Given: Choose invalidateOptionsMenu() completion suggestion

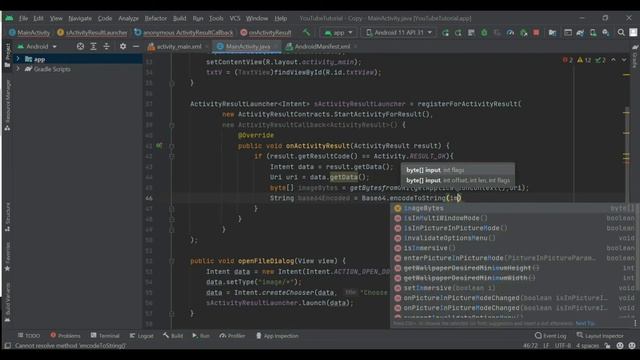Looking at the screenshot, I should (x=514, y=238).
